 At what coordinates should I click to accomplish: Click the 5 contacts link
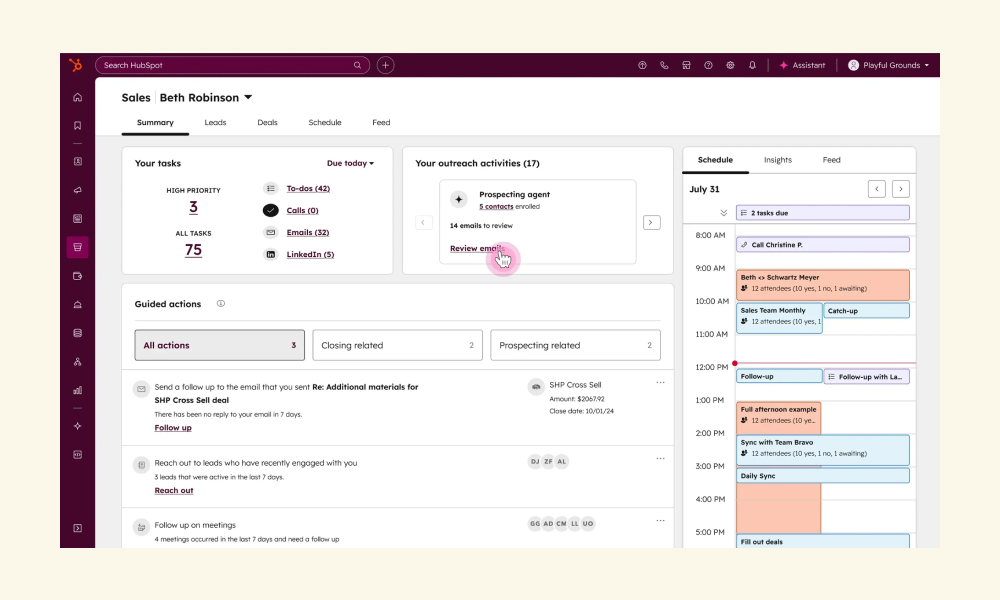coord(496,207)
